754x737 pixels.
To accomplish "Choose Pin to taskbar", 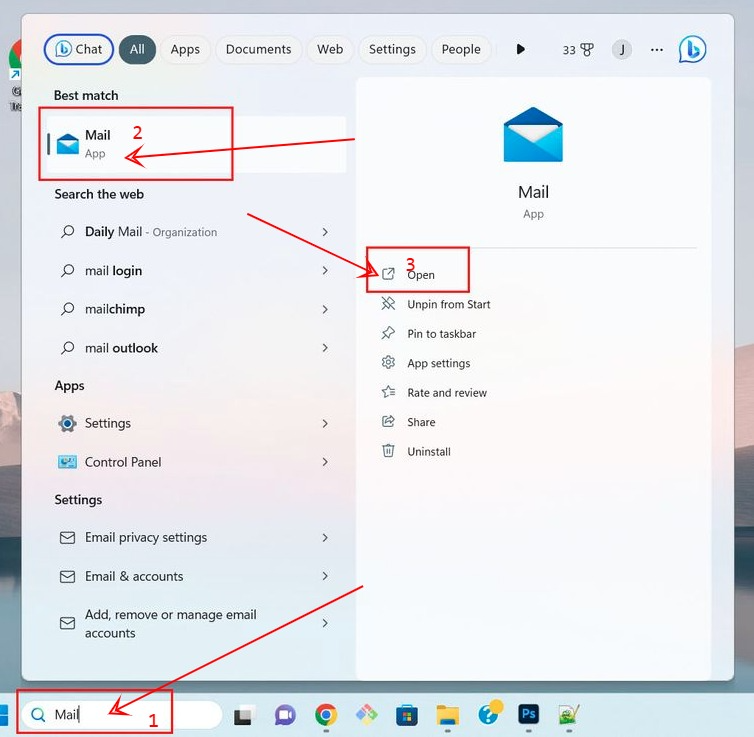I will (x=428, y=334).
